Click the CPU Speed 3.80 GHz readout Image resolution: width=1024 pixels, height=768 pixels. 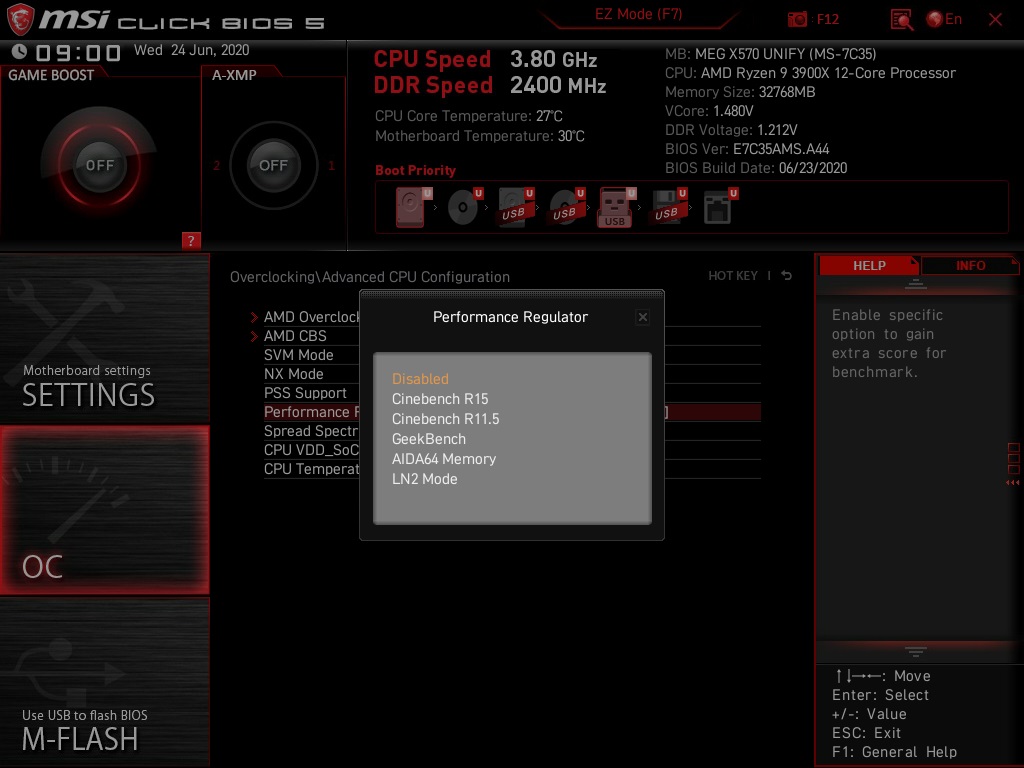pyautogui.click(x=485, y=59)
